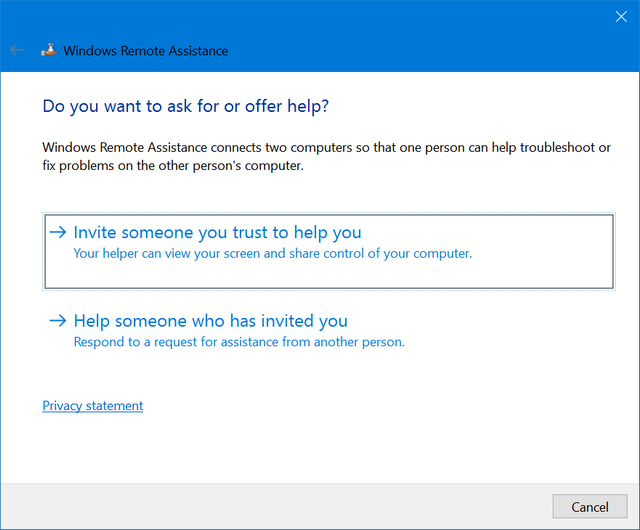Click the text 'Your helper can view your screen'
The width and height of the screenshot is (640, 530).
pos(167,254)
